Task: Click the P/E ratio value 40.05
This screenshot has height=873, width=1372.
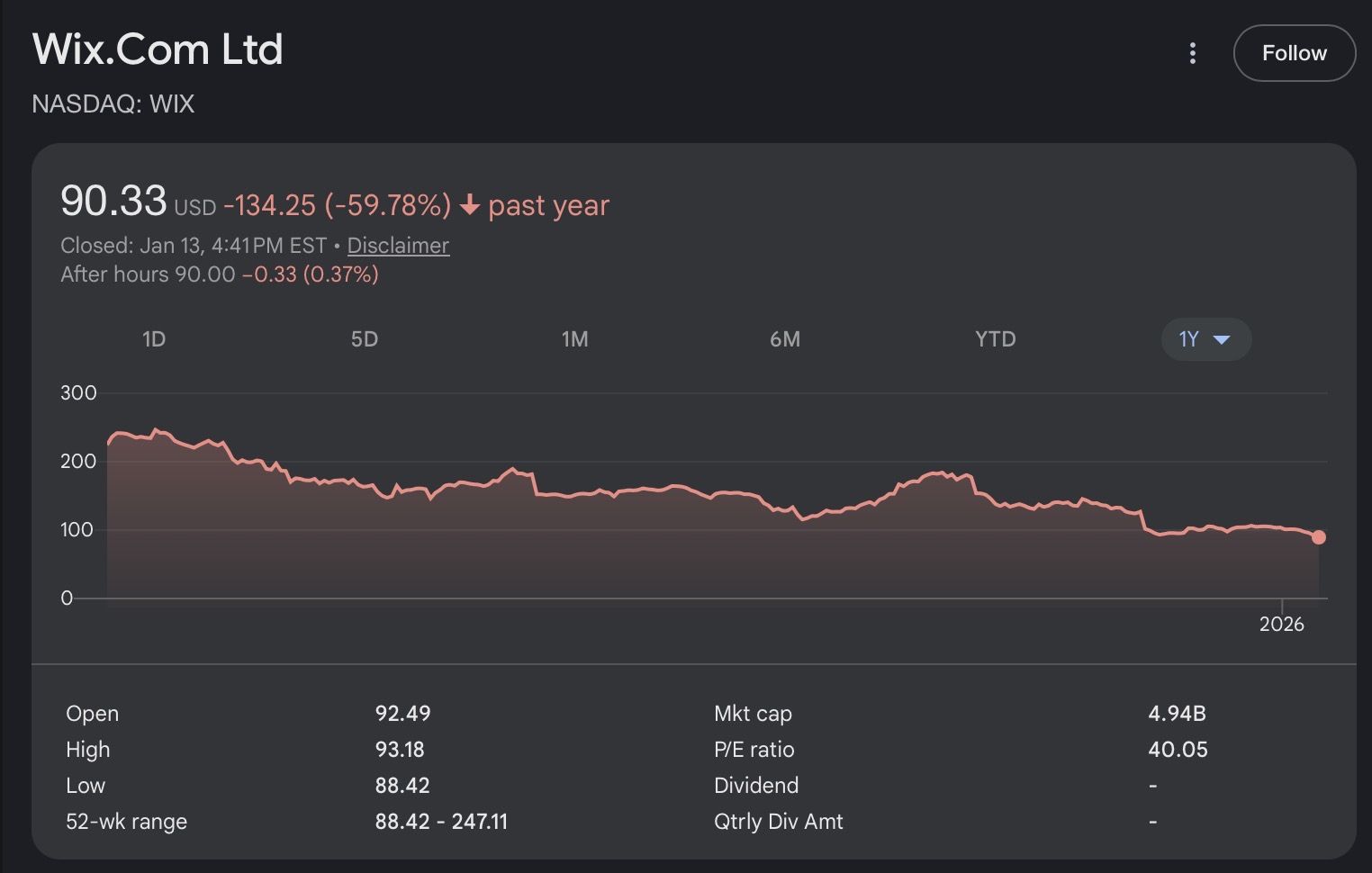Action: (x=1178, y=750)
